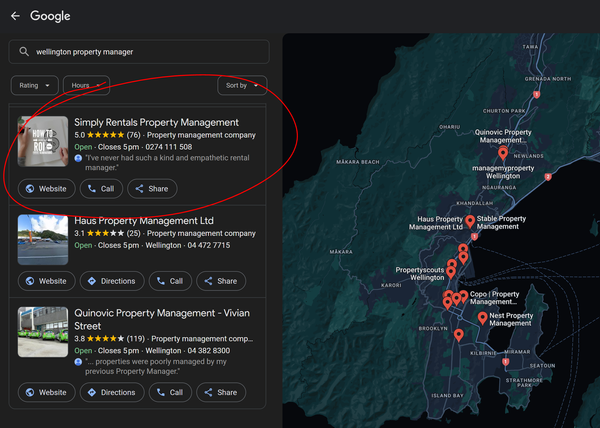600x428 pixels.
Task: Focus the wellington property manager search field
Action: point(139,52)
